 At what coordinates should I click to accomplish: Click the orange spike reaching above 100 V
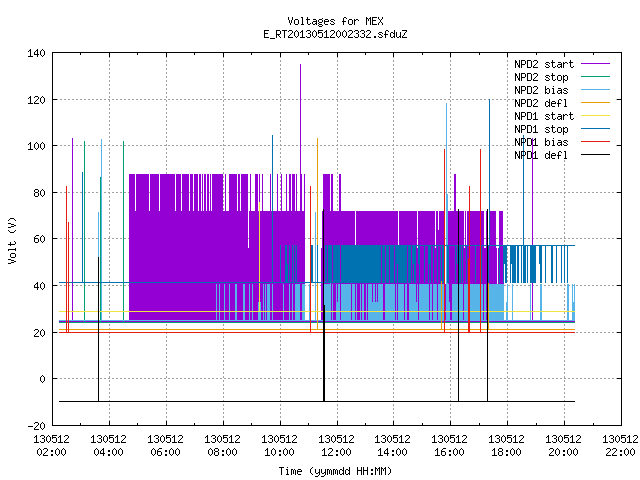coord(317,233)
